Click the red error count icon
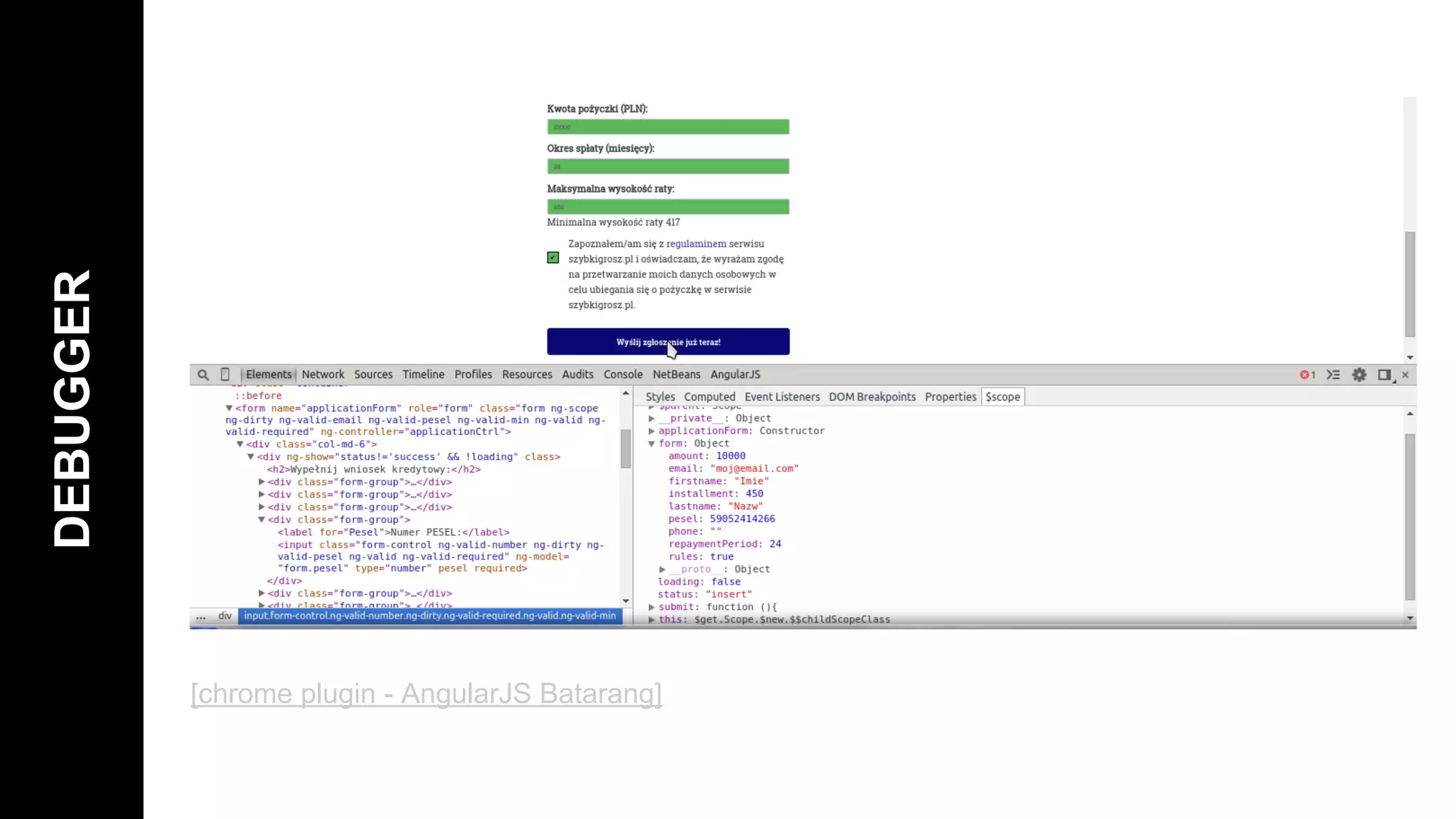The height and width of the screenshot is (819, 1456). click(1307, 375)
